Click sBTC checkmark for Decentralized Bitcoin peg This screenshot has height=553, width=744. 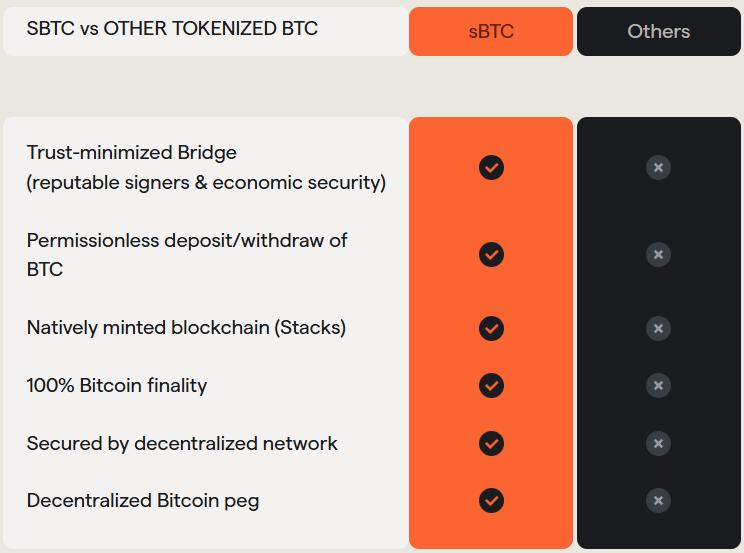click(x=491, y=500)
